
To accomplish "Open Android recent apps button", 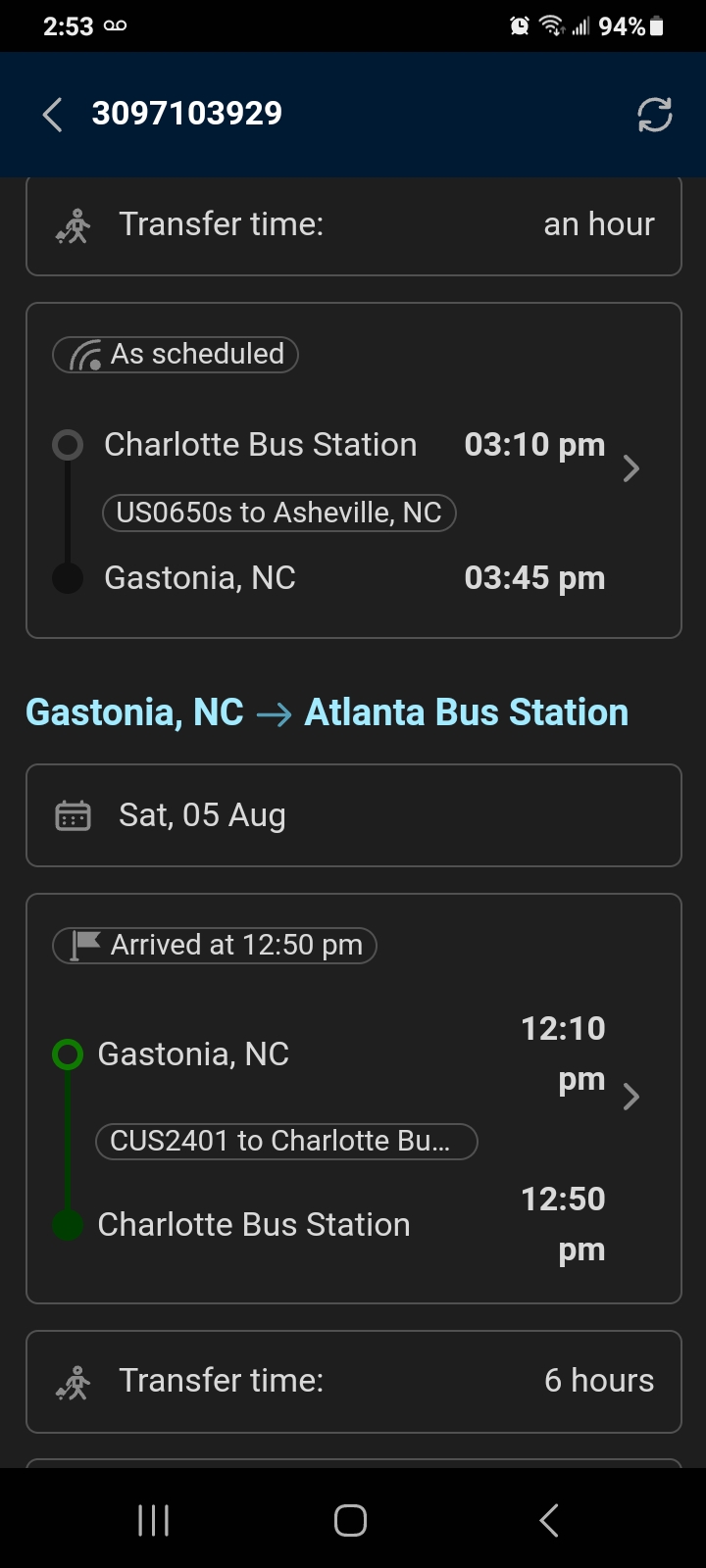I will coord(154,1520).
